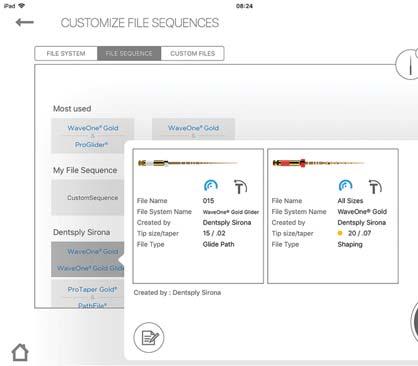This screenshot has width=418, height=366.
Task: Tap the torque icon for All Sizes file
Action: (375, 186)
